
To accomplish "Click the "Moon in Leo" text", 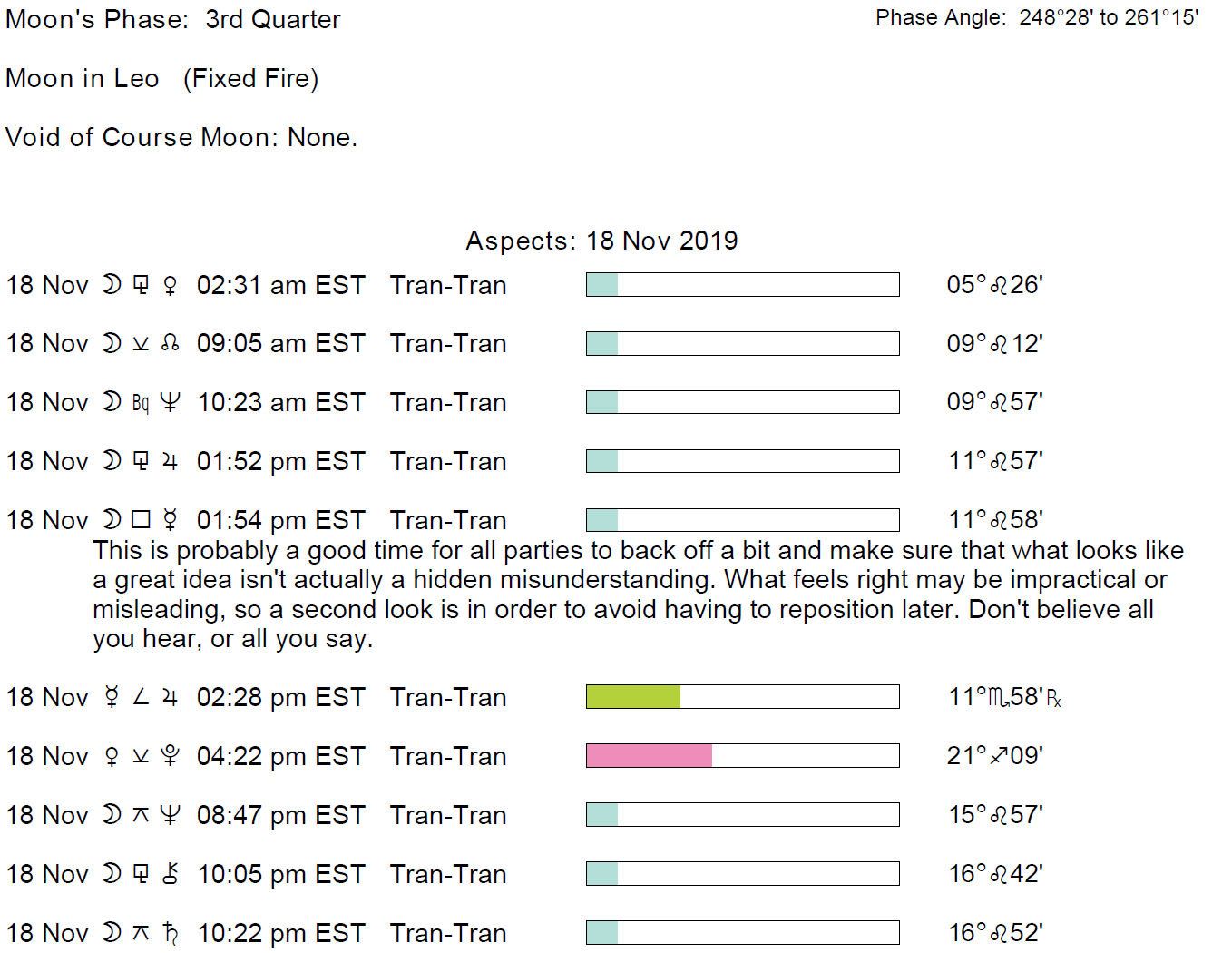I will 83,79.
